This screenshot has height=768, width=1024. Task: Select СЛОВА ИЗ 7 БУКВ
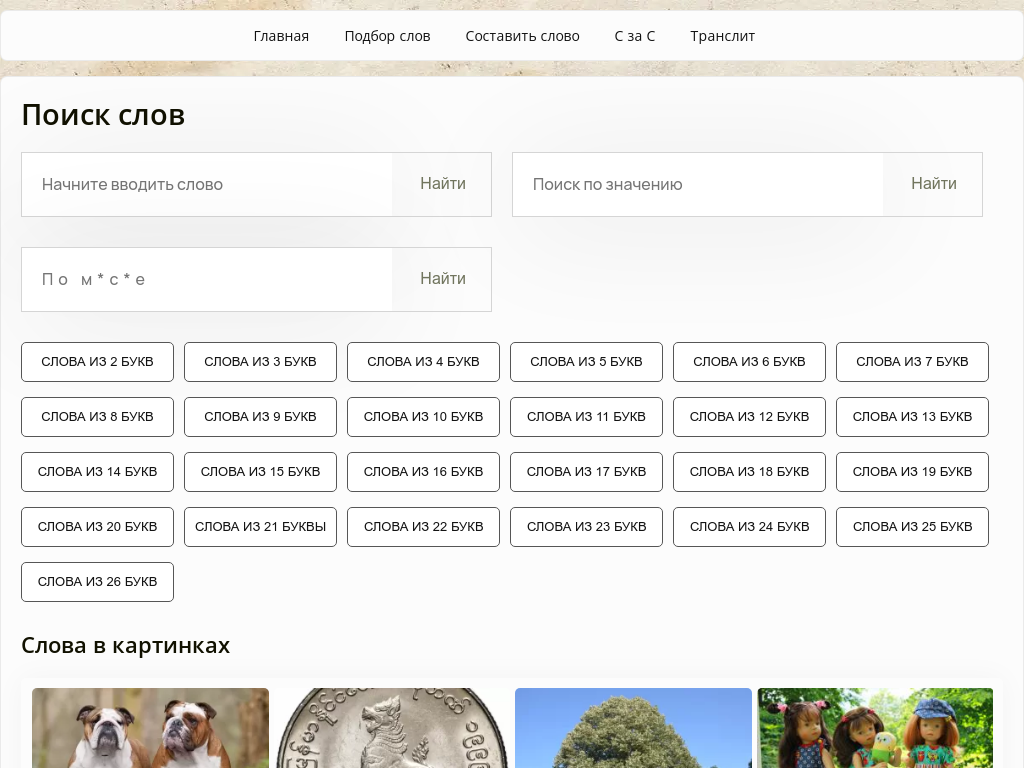(912, 362)
